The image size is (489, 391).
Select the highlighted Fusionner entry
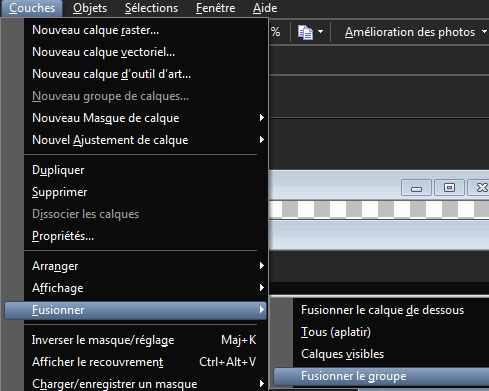click(136, 310)
